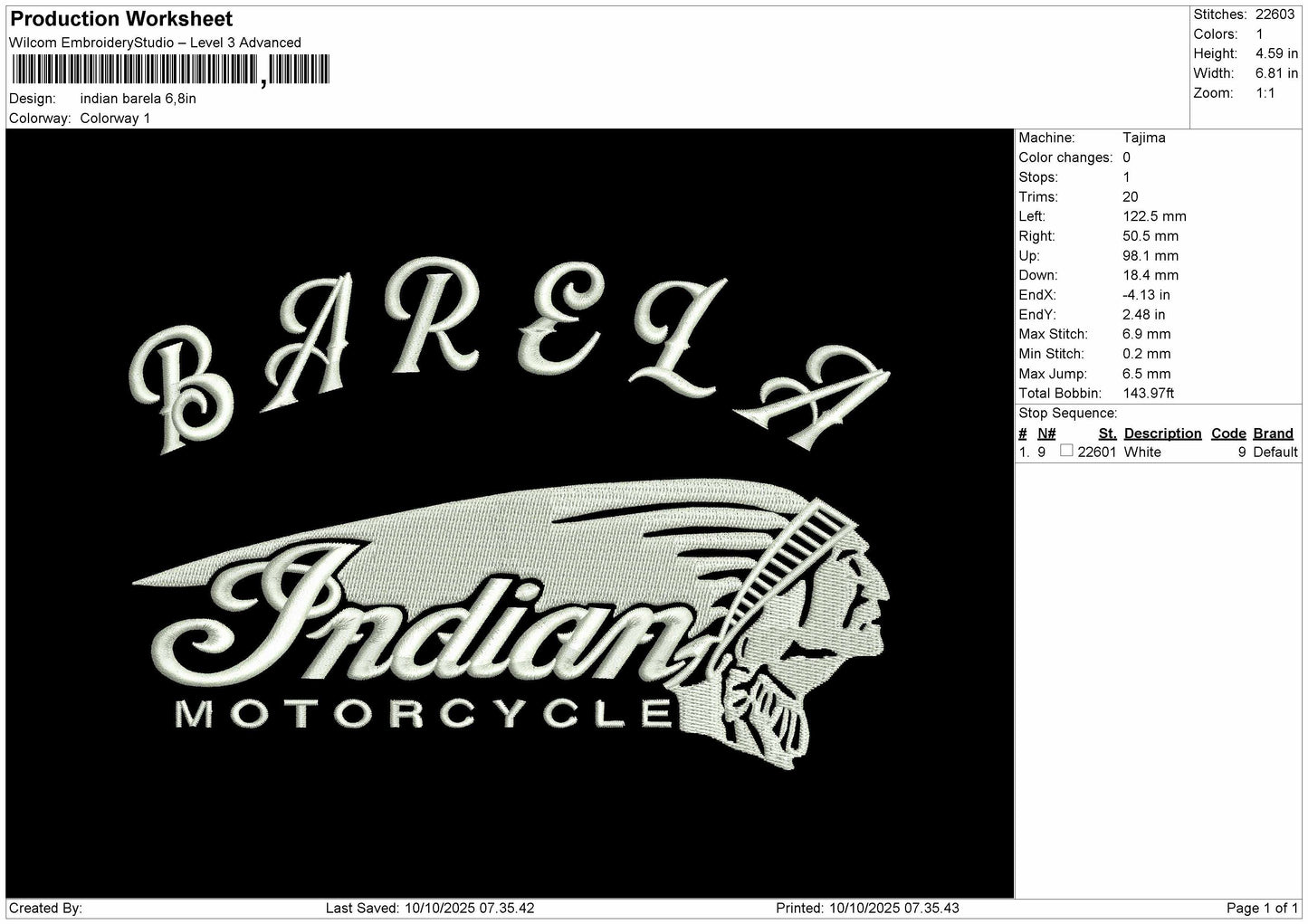Click the Color changes value '0'
Image resolution: width=1308 pixels, height=924 pixels.
coord(1126,157)
